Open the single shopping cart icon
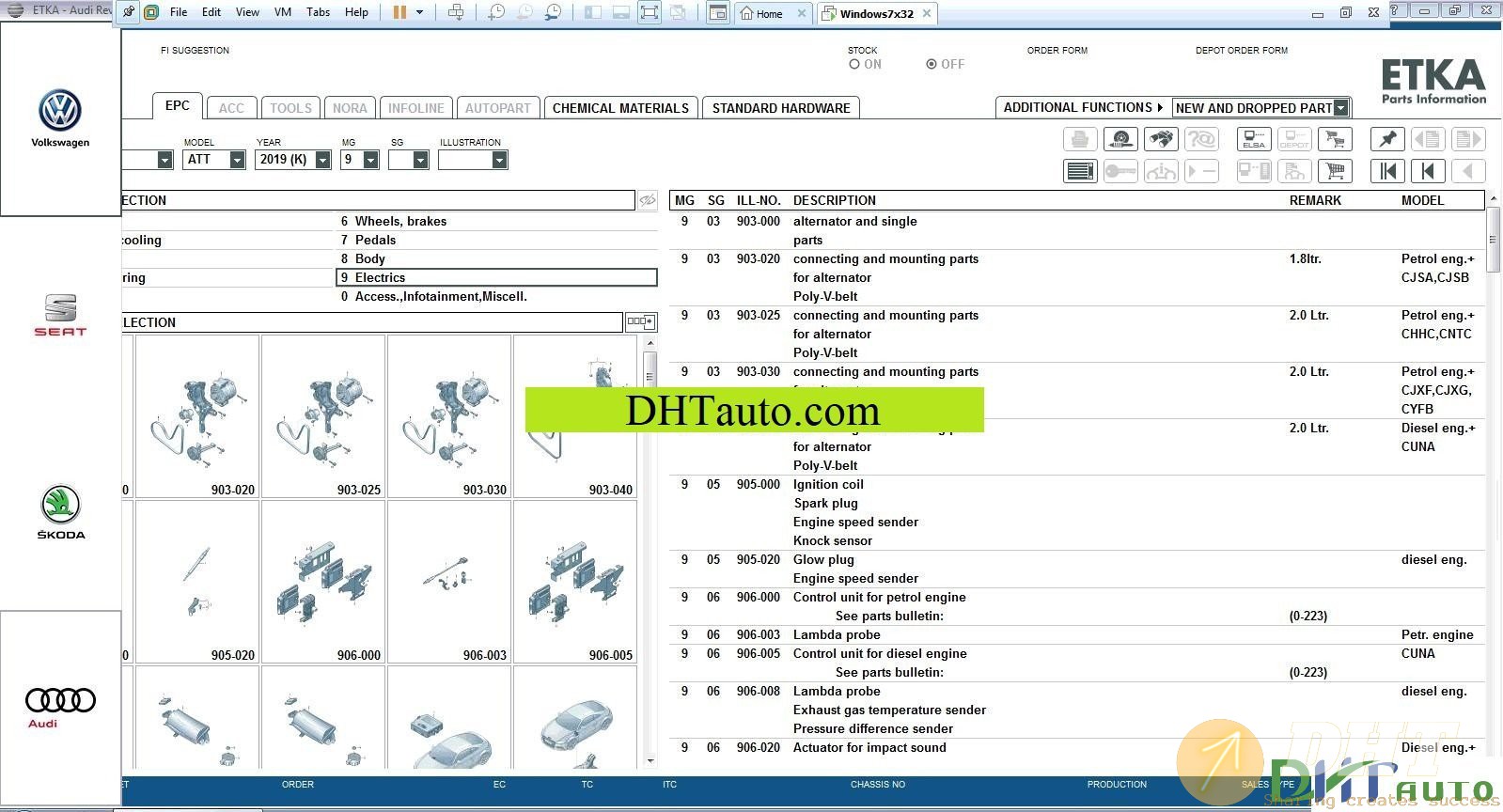This screenshot has height=812, width=1503. click(1334, 171)
